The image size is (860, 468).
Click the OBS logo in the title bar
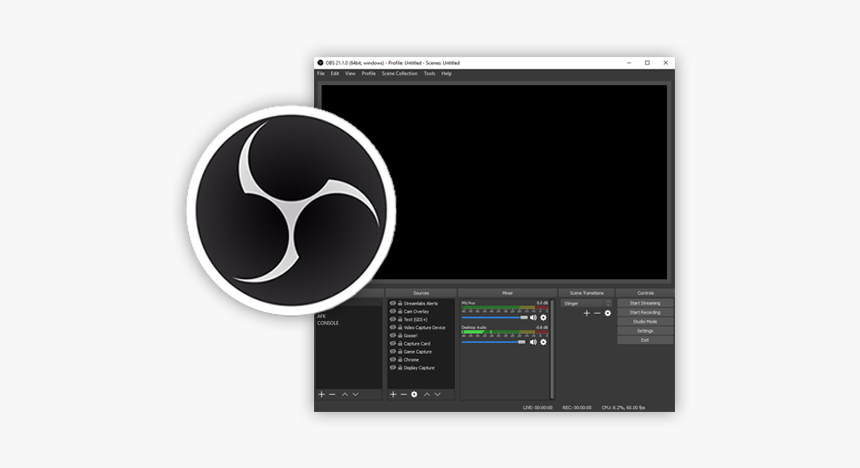[320, 63]
